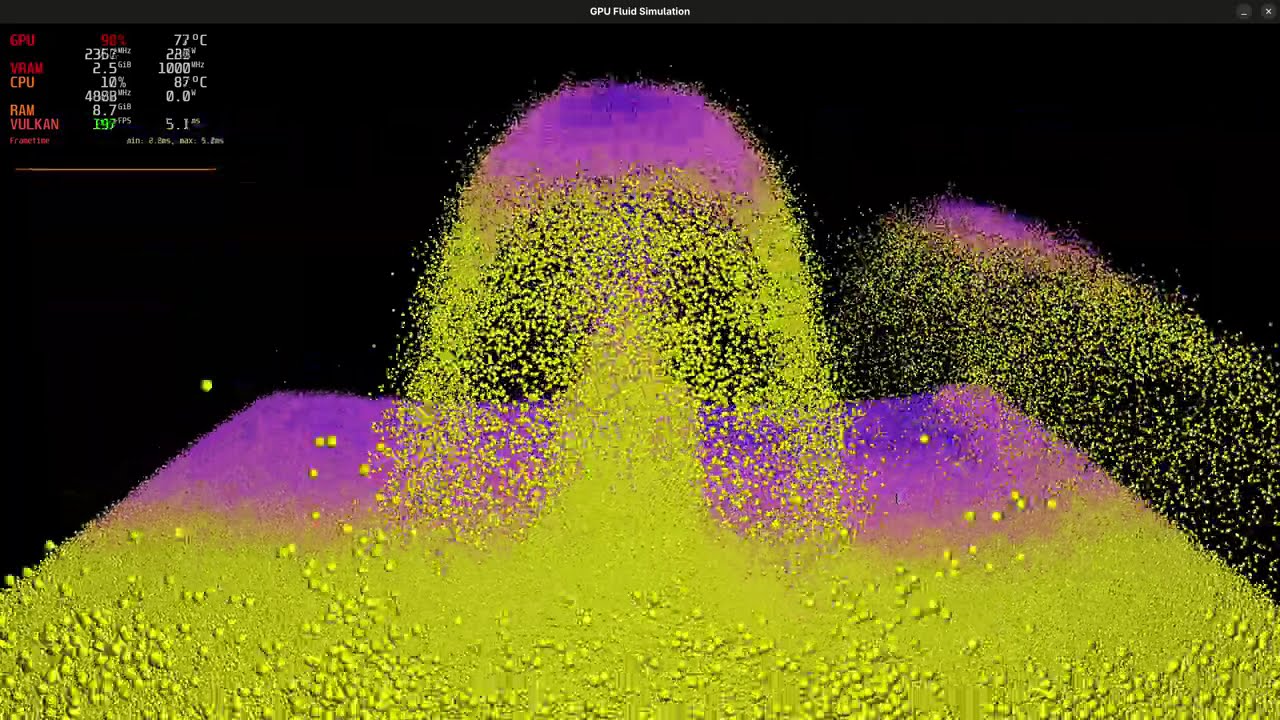1280x720 pixels.
Task: Click the '1000 MHz' VRAM clock value
Action: pyautogui.click(x=181, y=68)
